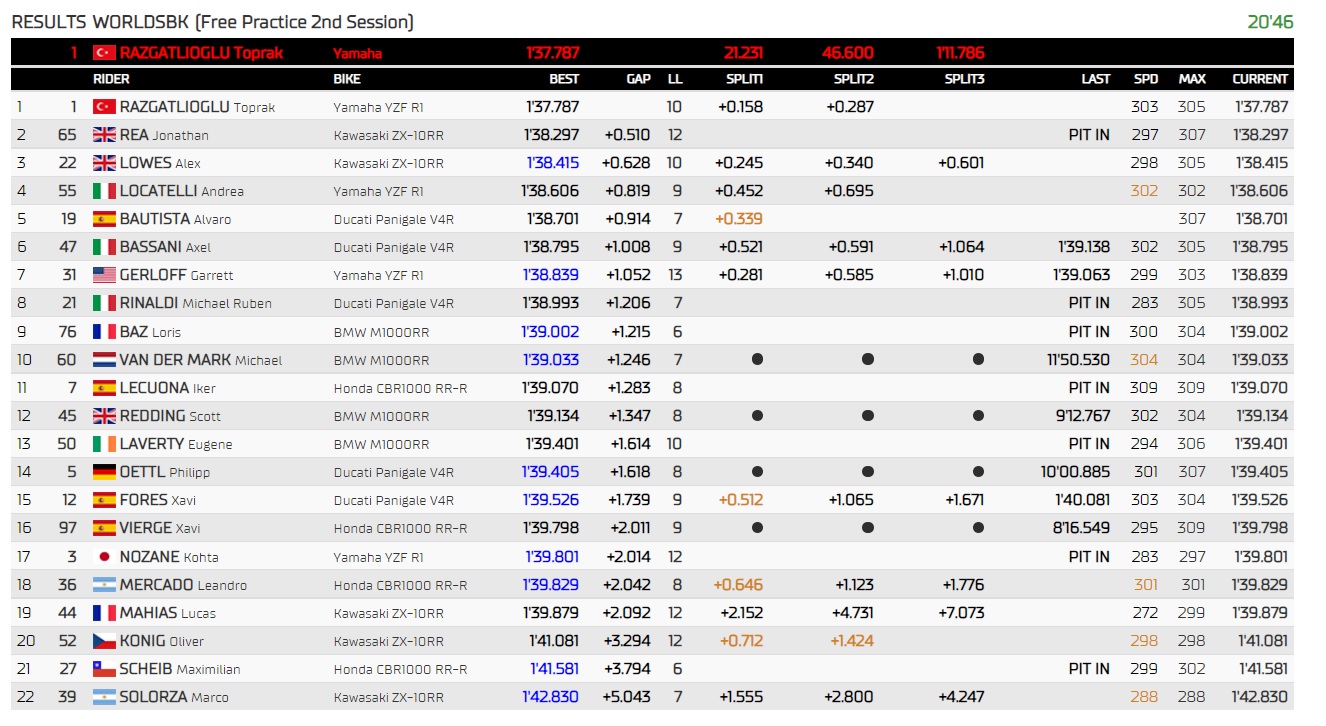The width and height of the screenshot is (1326, 726).
Task: Click the SPLIT1 dot in VIERGE's row
Action: (x=758, y=527)
